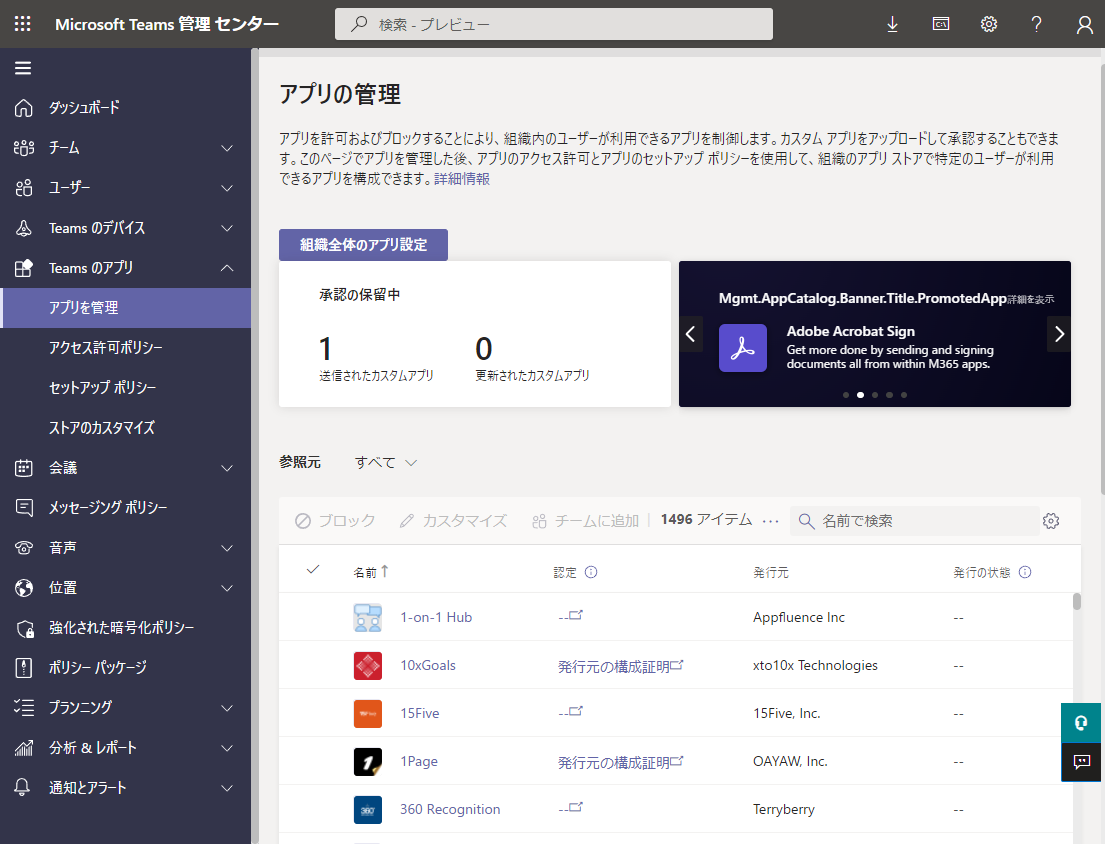Image resolution: width=1105 pixels, height=844 pixels.
Task: Go to second banner carousel dot
Action: 860,395
